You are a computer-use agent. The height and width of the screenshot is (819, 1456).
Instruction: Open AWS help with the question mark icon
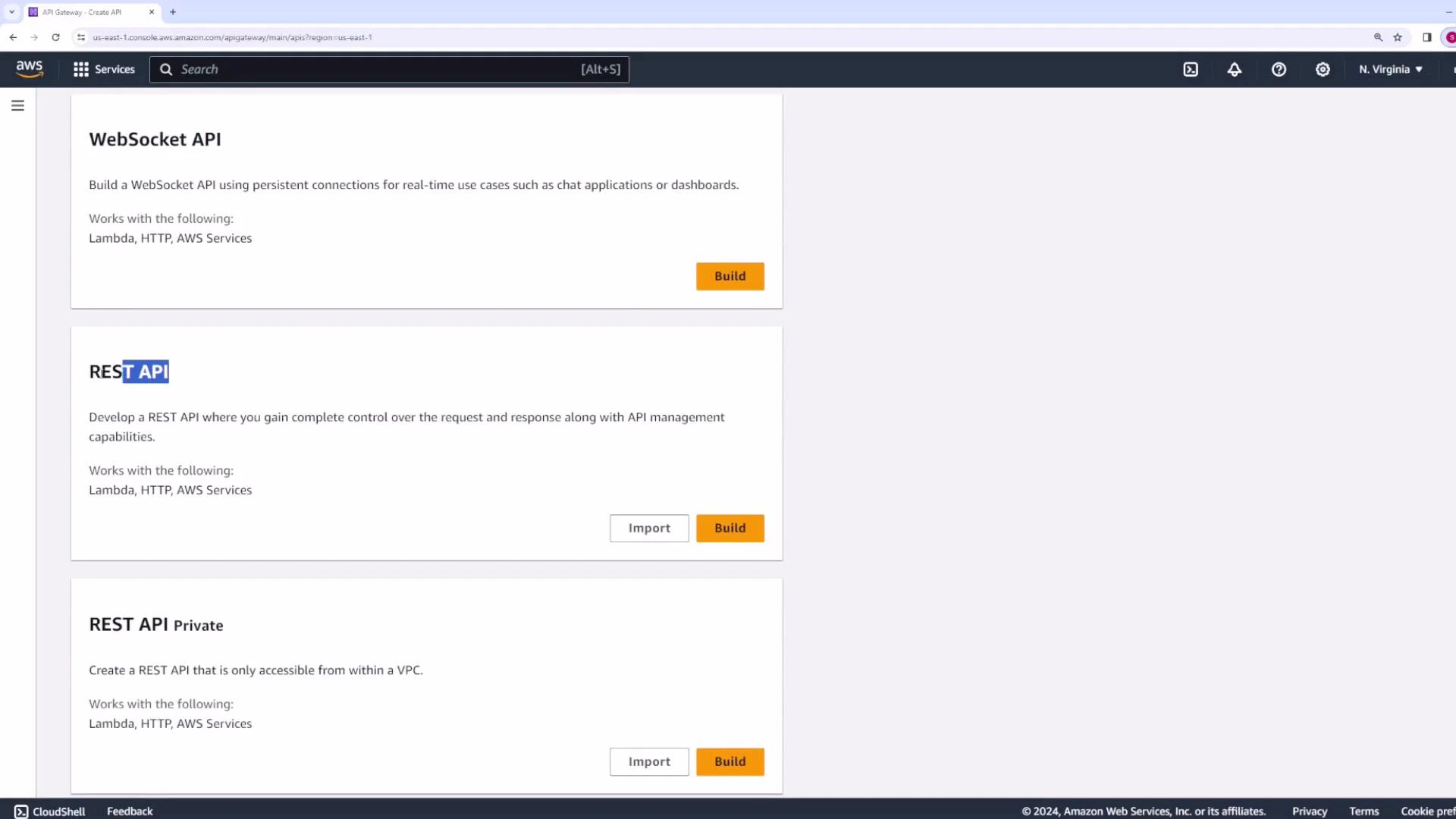1279,69
